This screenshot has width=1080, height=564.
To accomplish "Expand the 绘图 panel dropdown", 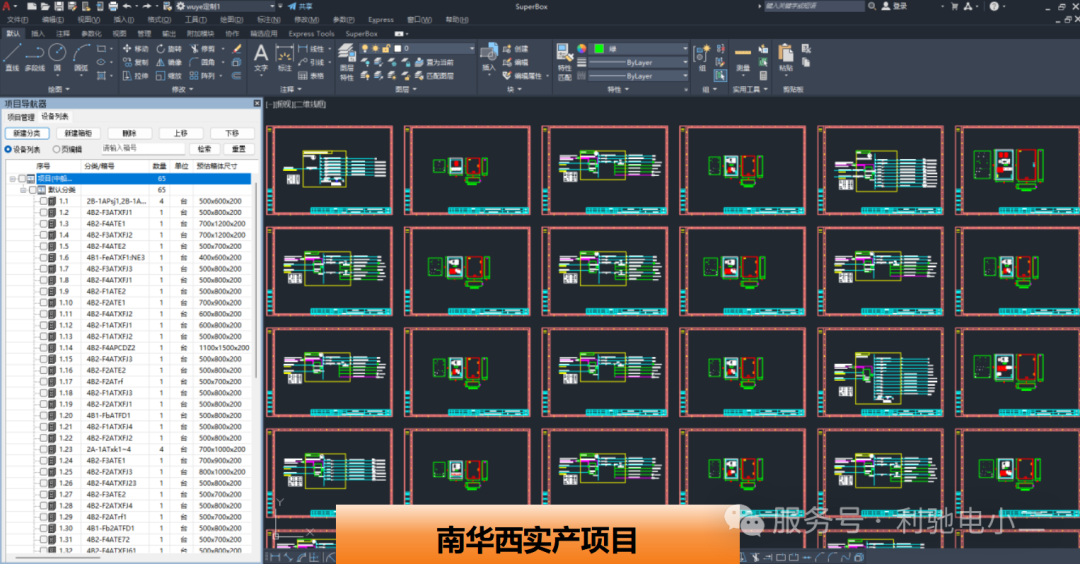I will 59,89.
